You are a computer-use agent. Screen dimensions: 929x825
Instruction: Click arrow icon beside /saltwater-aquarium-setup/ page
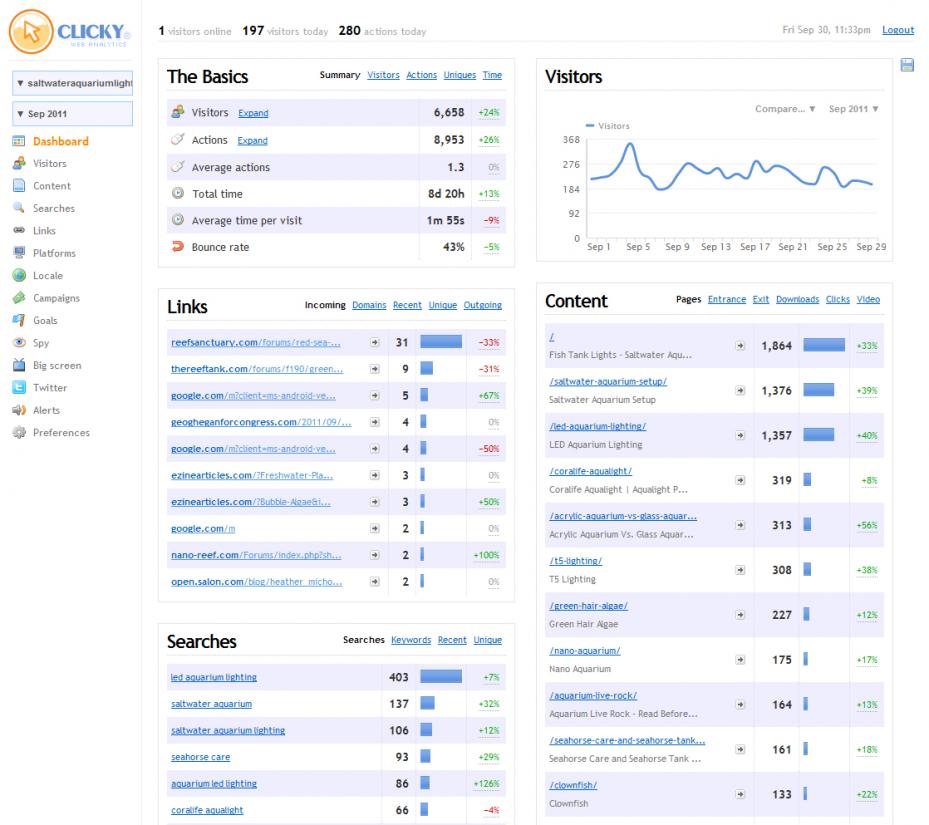click(740, 391)
